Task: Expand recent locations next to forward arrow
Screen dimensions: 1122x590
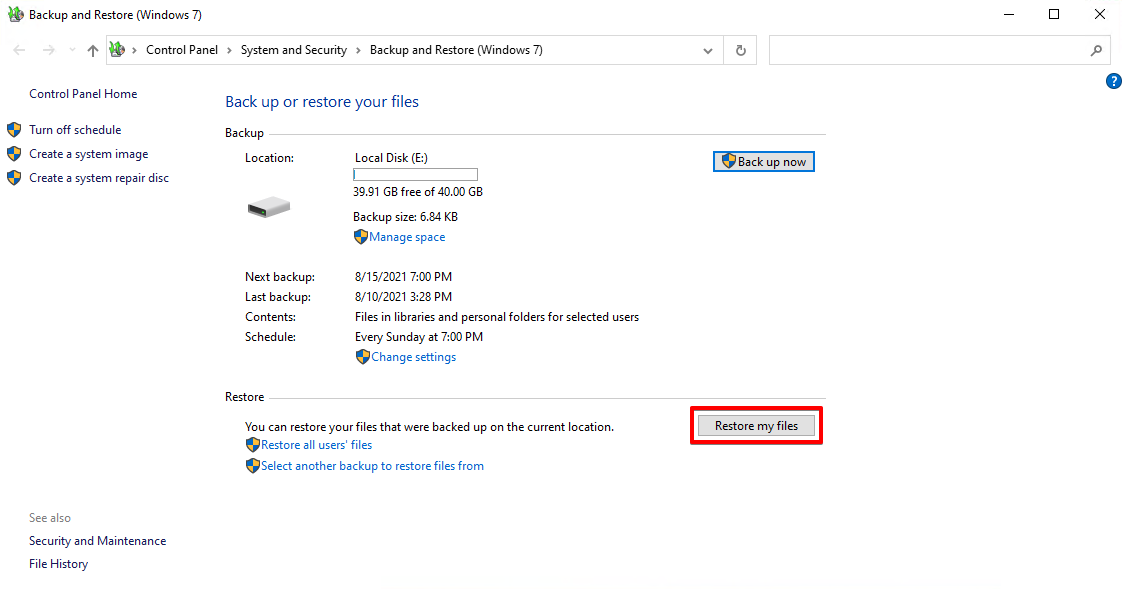Action: pos(71,49)
